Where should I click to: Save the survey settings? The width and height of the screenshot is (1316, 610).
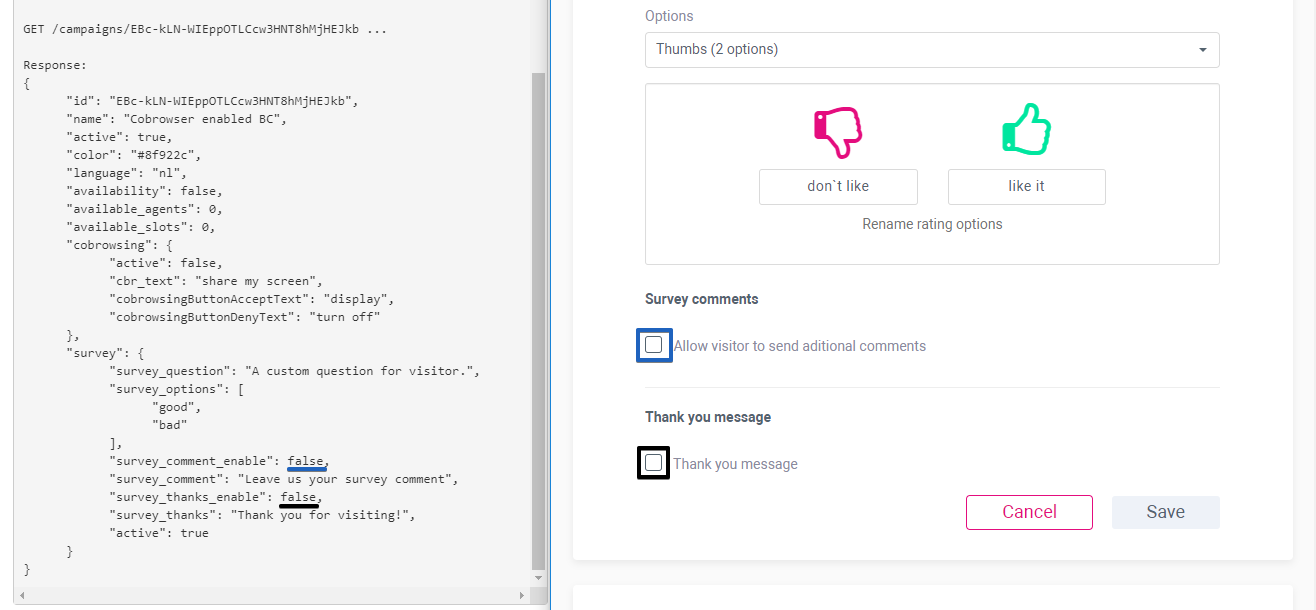pos(1165,512)
